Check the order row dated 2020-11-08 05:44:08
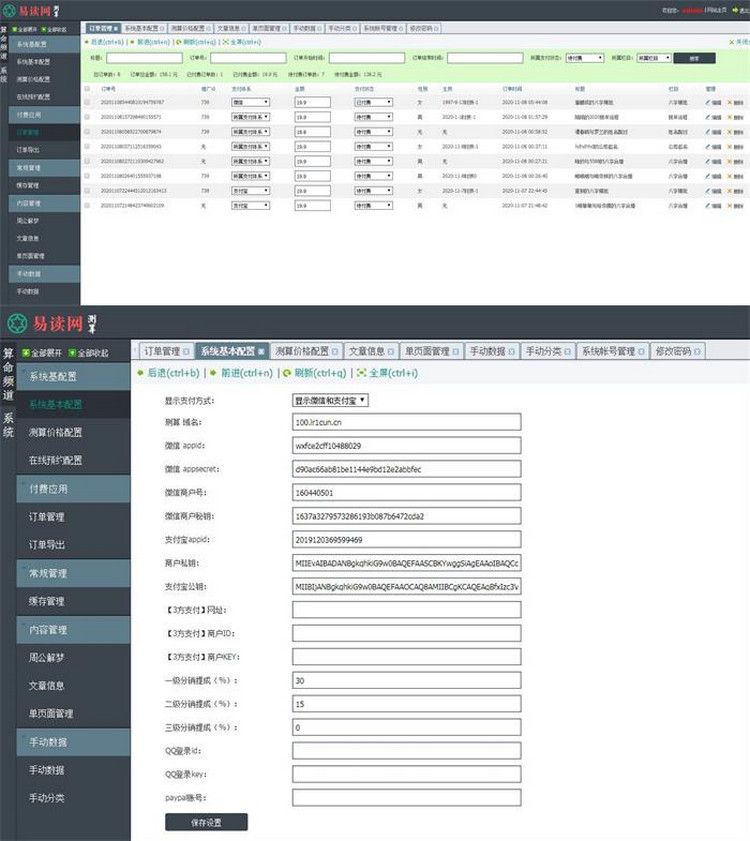750x841 pixels. click(x=87, y=102)
